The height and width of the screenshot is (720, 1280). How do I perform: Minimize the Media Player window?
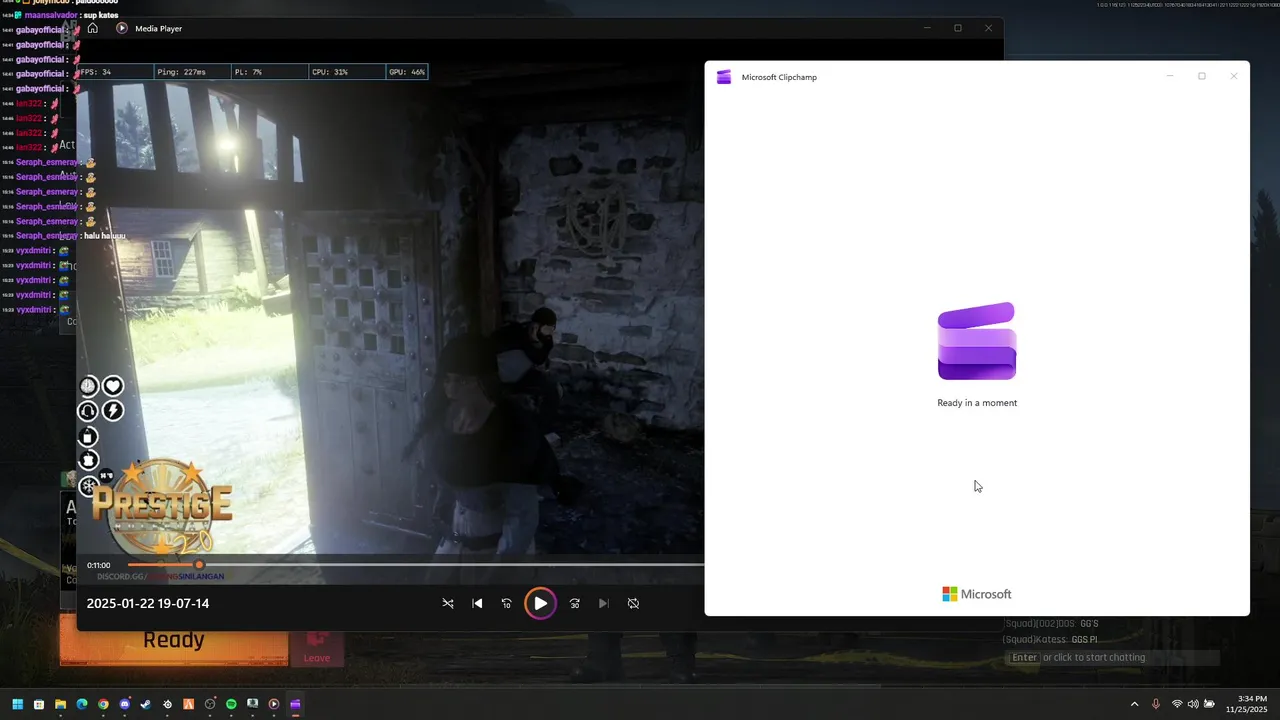926,28
